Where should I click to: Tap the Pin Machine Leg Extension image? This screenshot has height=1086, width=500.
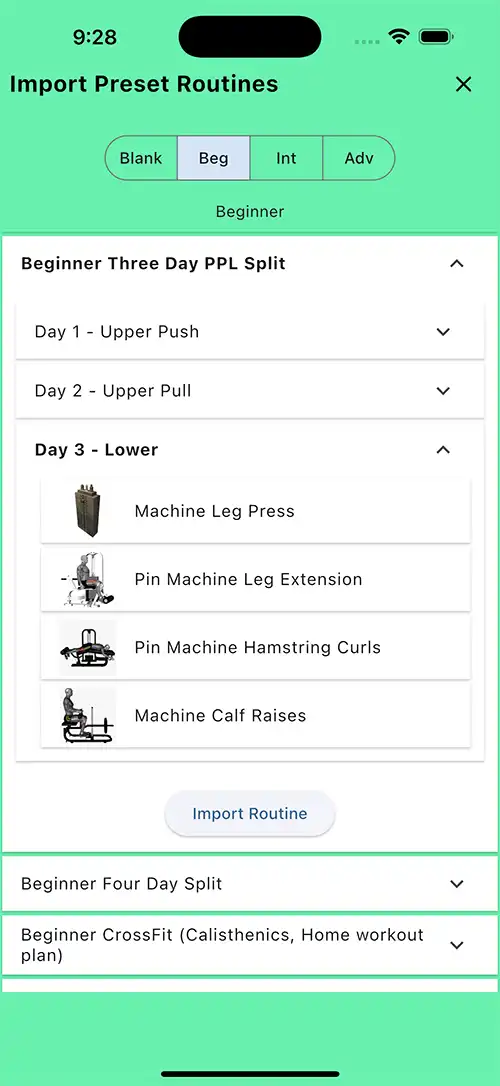click(x=88, y=580)
